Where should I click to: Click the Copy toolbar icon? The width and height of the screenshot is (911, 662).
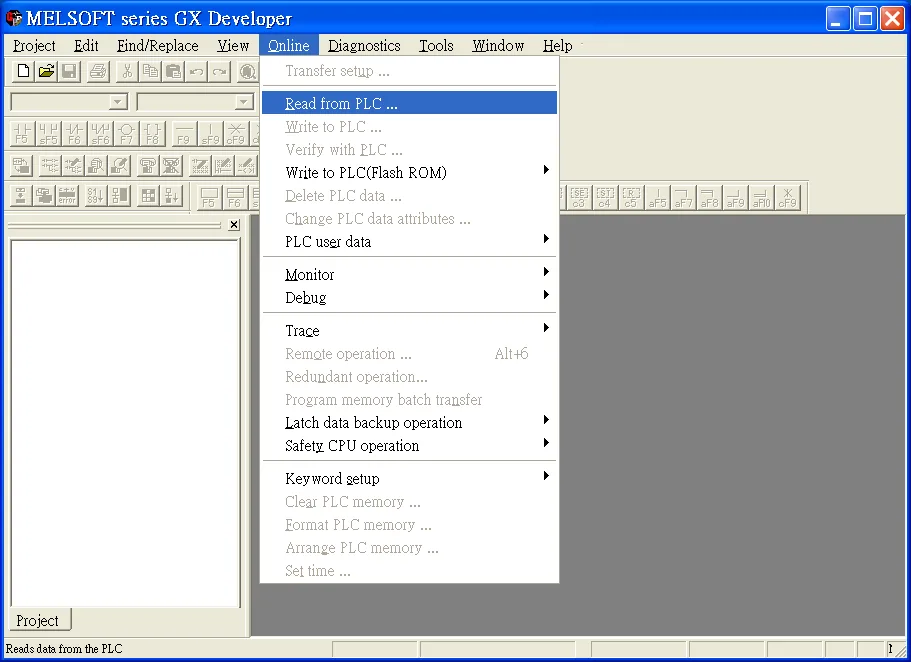pos(150,71)
